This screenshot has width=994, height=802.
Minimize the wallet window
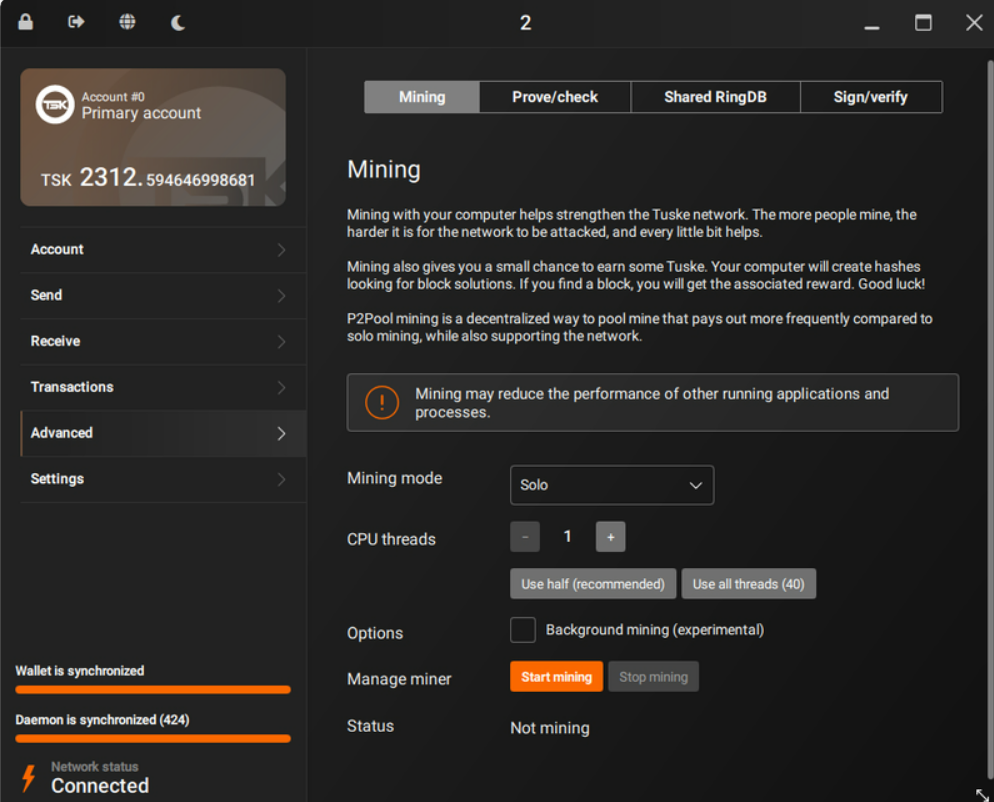(x=872, y=27)
